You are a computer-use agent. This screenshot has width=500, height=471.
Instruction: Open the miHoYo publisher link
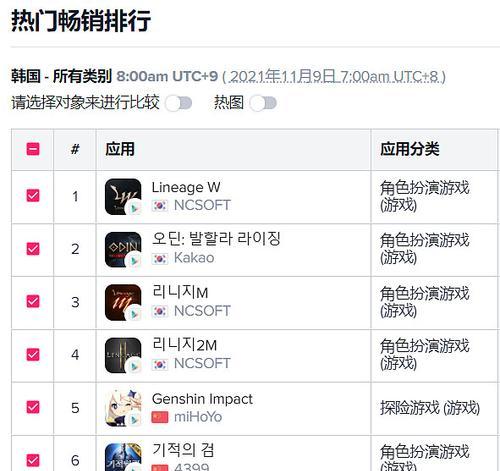(x=198, y=417)
